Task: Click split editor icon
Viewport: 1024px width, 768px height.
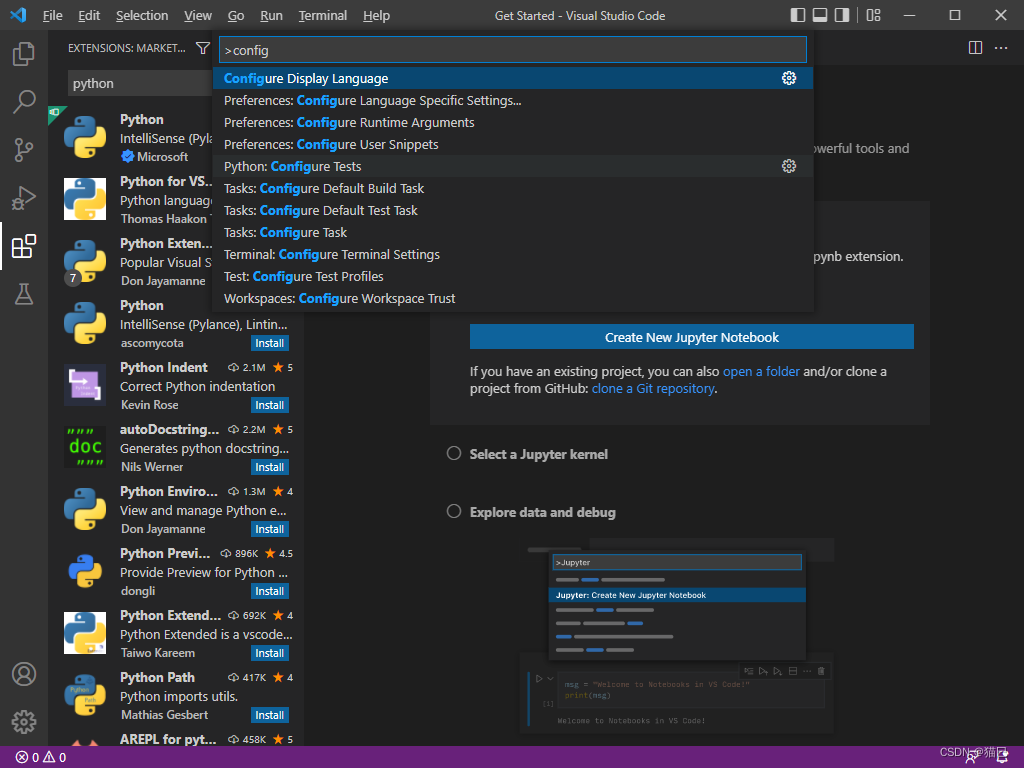Action: pos(975,48)
